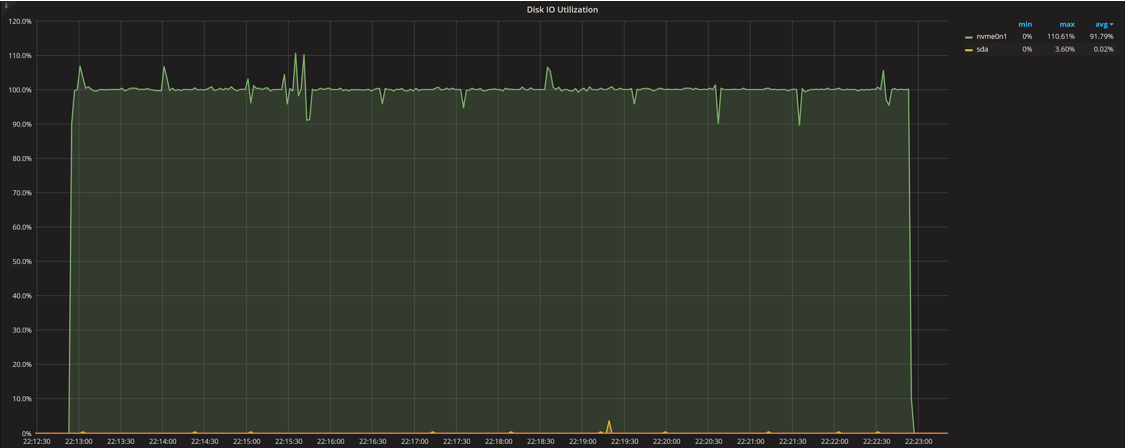This screenshot has height=448, width=1125.
Task: Toggle visibility of the sda series
Action: click(x=982, y=49)
